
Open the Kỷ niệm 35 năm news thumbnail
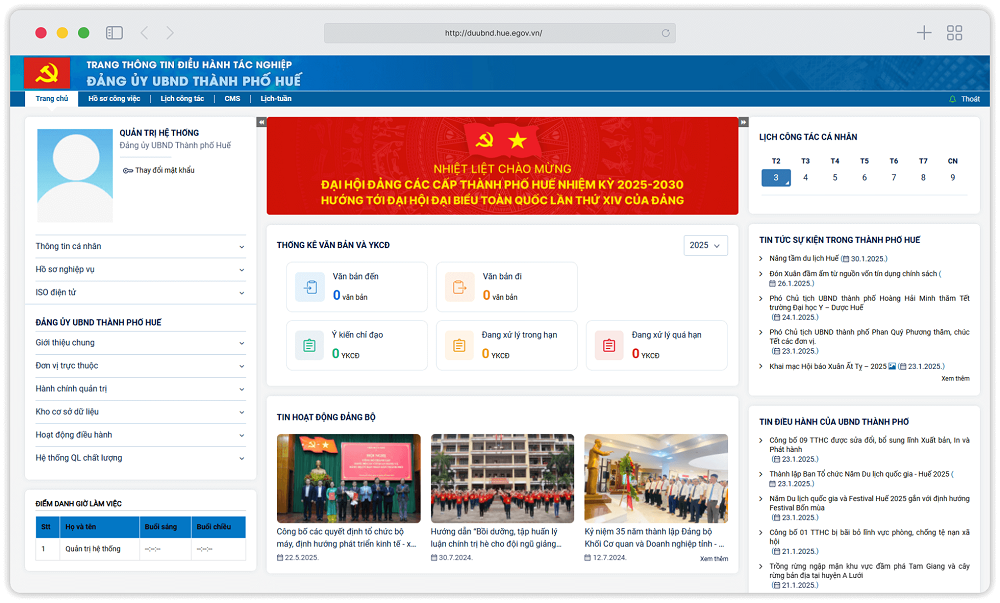tap(656, 478)
